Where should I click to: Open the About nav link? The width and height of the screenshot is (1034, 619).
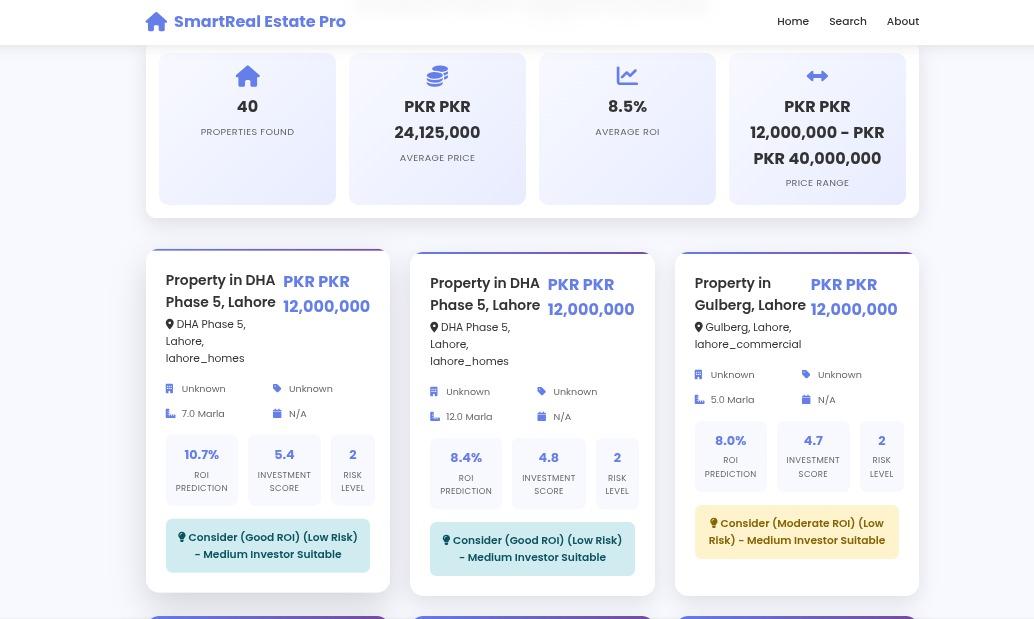pyautogui.click(x=902, y=21)
